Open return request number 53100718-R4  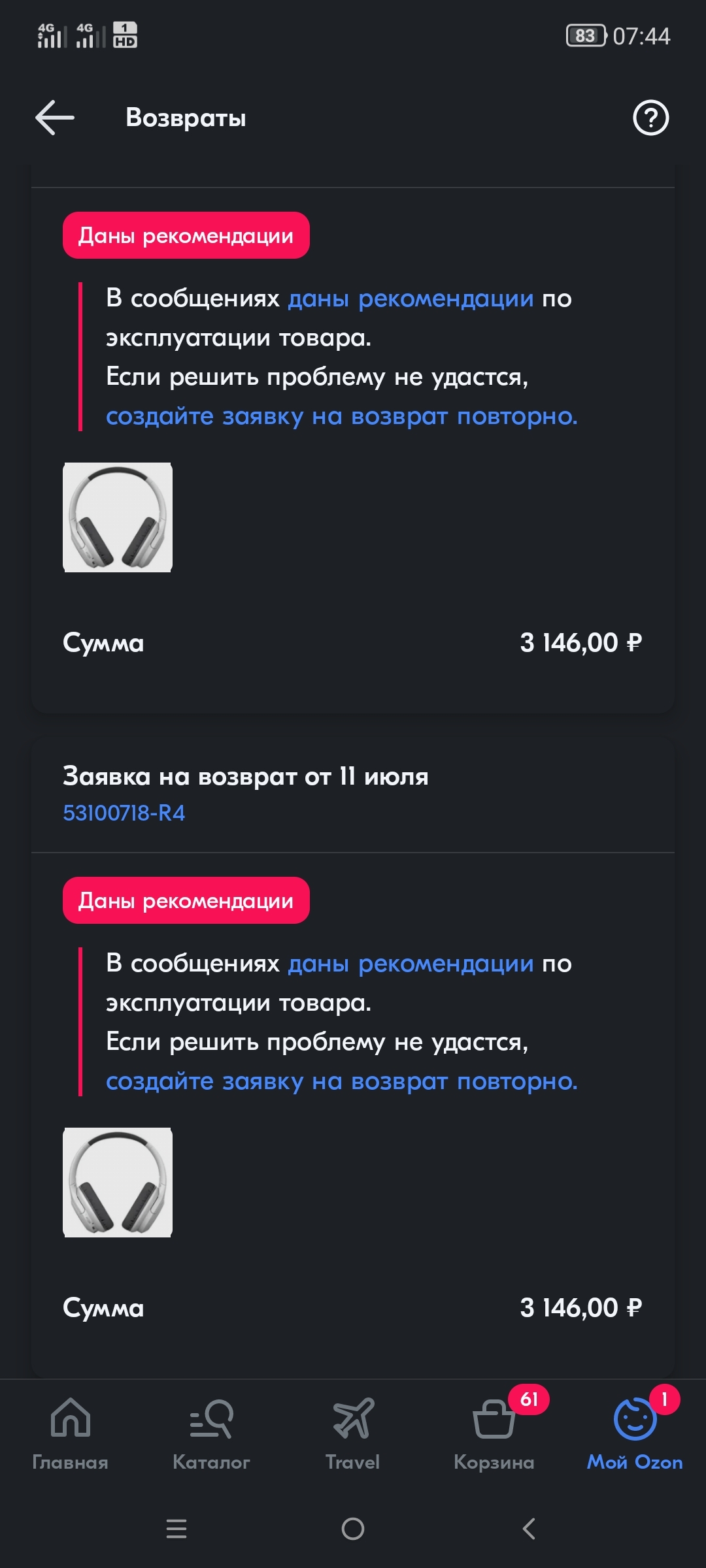(124, 813)
